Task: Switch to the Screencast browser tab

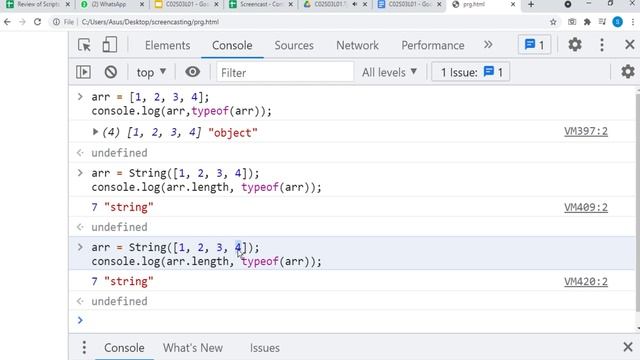Action: 261,4
